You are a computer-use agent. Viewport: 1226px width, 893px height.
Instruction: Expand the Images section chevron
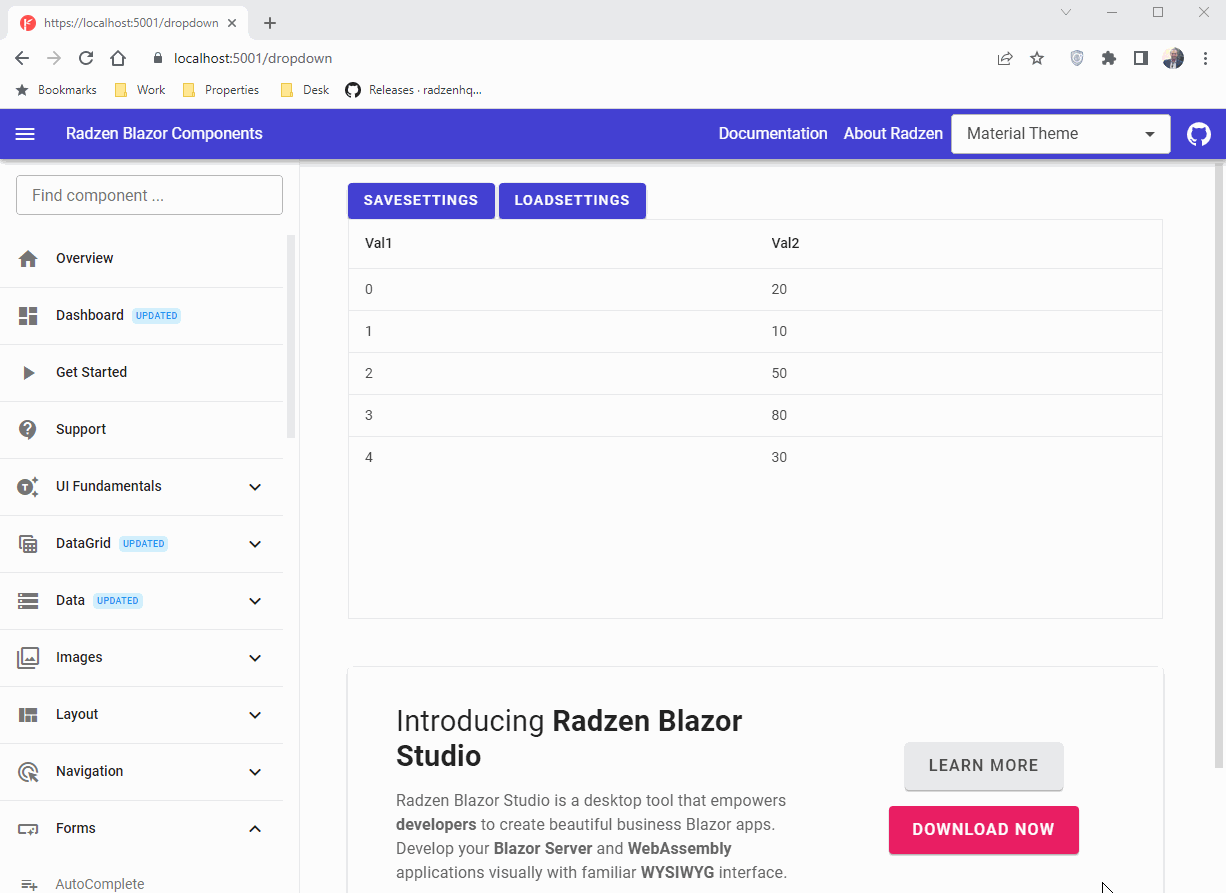[x=255, y=658]
